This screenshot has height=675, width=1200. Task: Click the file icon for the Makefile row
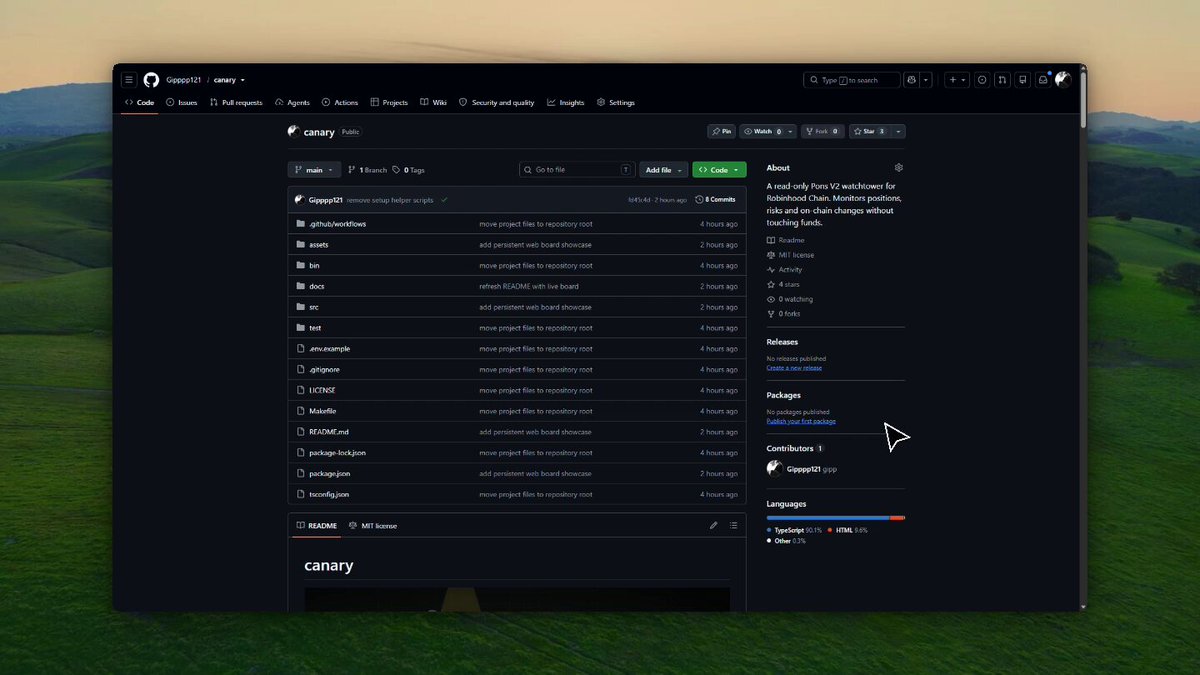300,411
